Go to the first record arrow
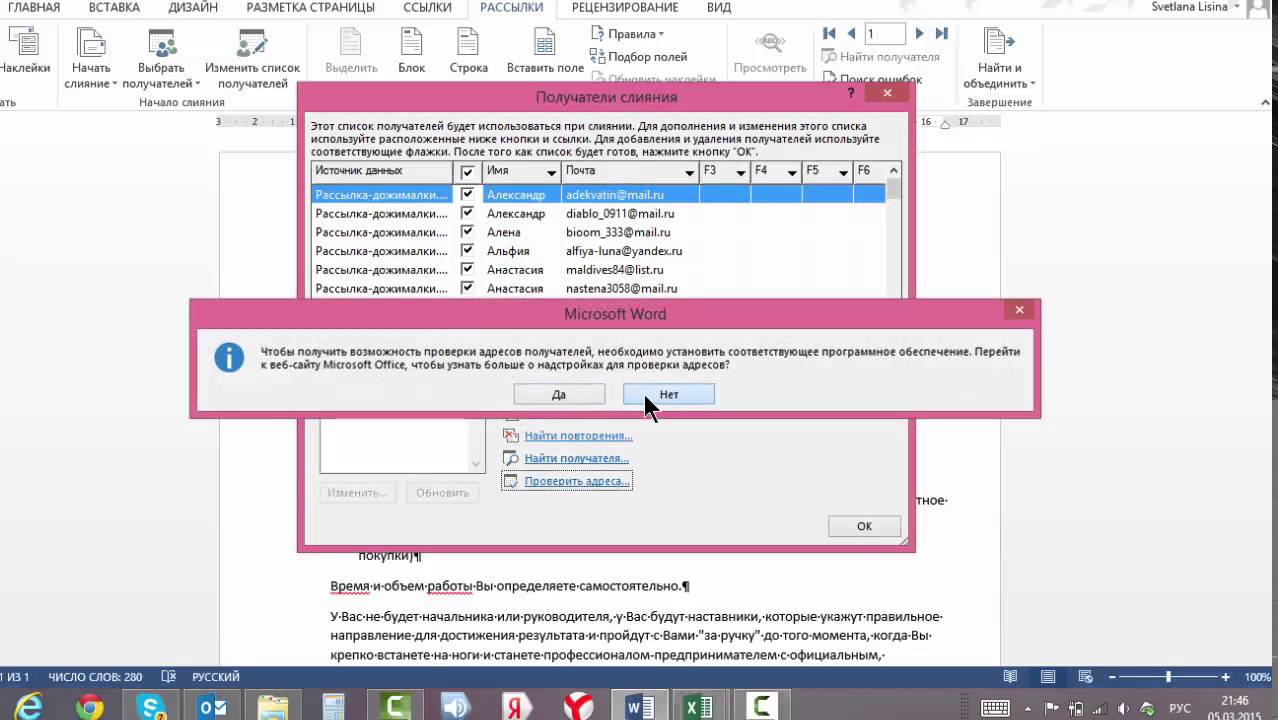The height and width of the screenshot is (720, 1278). click(829, 34)
